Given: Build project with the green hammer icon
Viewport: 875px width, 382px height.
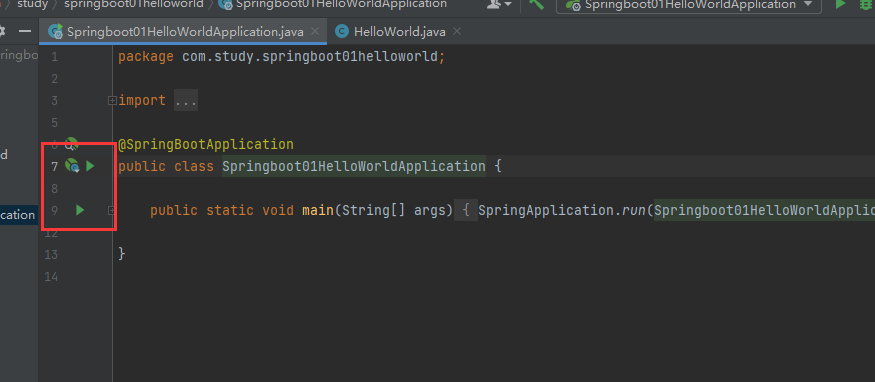Looking at the screenshot, I should point(537,4).
